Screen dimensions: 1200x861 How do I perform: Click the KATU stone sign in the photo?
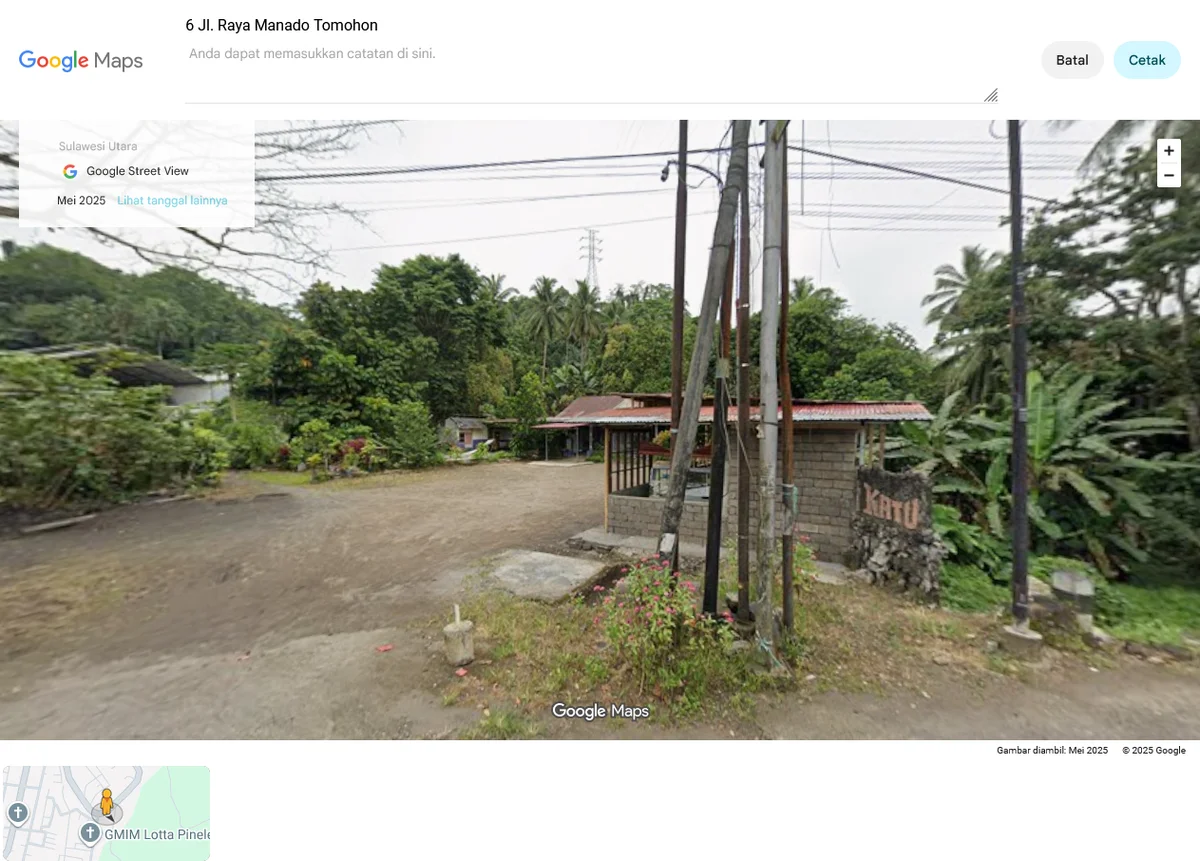coord(890,509)
